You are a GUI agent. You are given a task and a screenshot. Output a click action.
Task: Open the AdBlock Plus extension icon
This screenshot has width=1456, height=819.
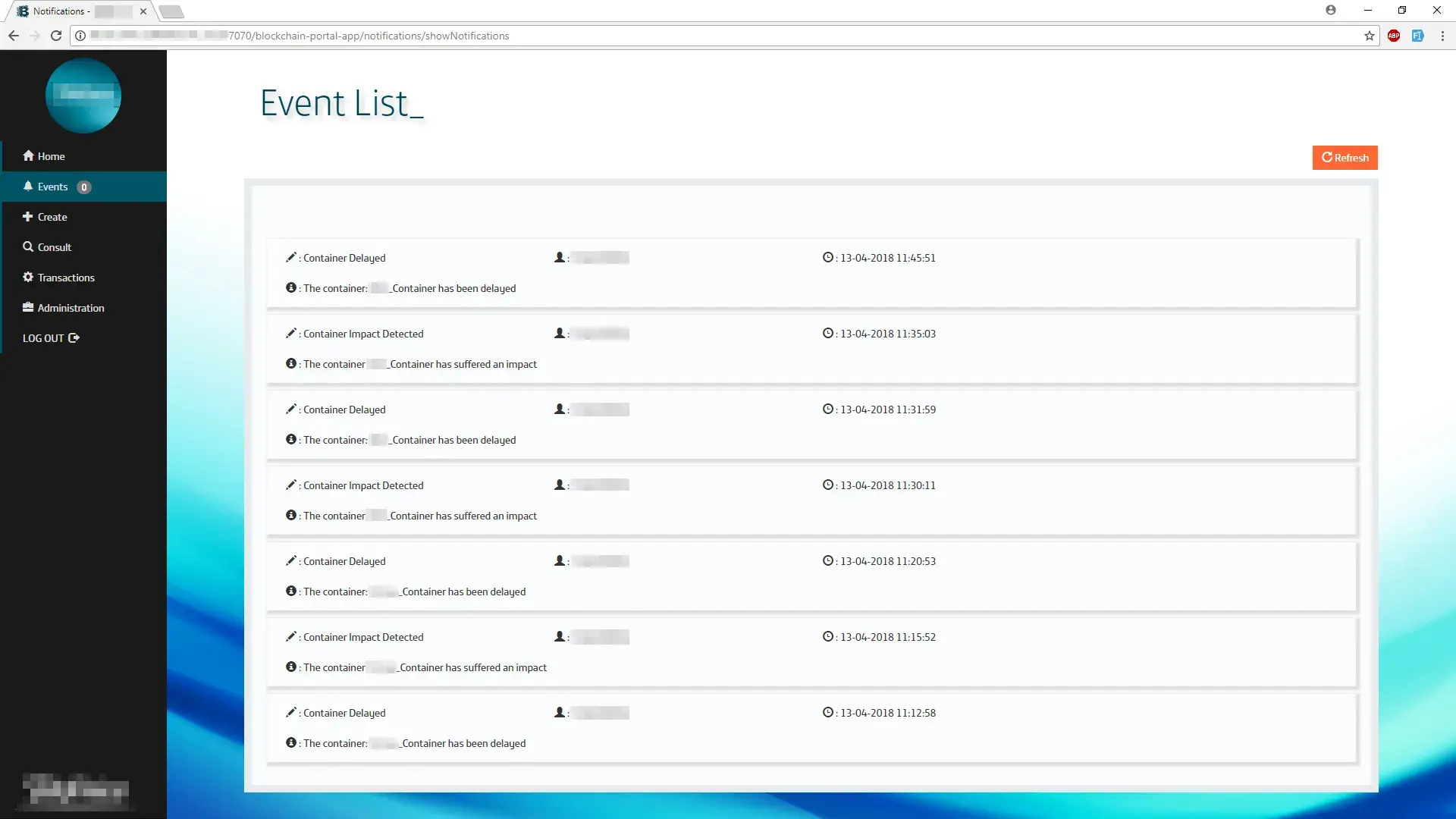click(1394, 36)
